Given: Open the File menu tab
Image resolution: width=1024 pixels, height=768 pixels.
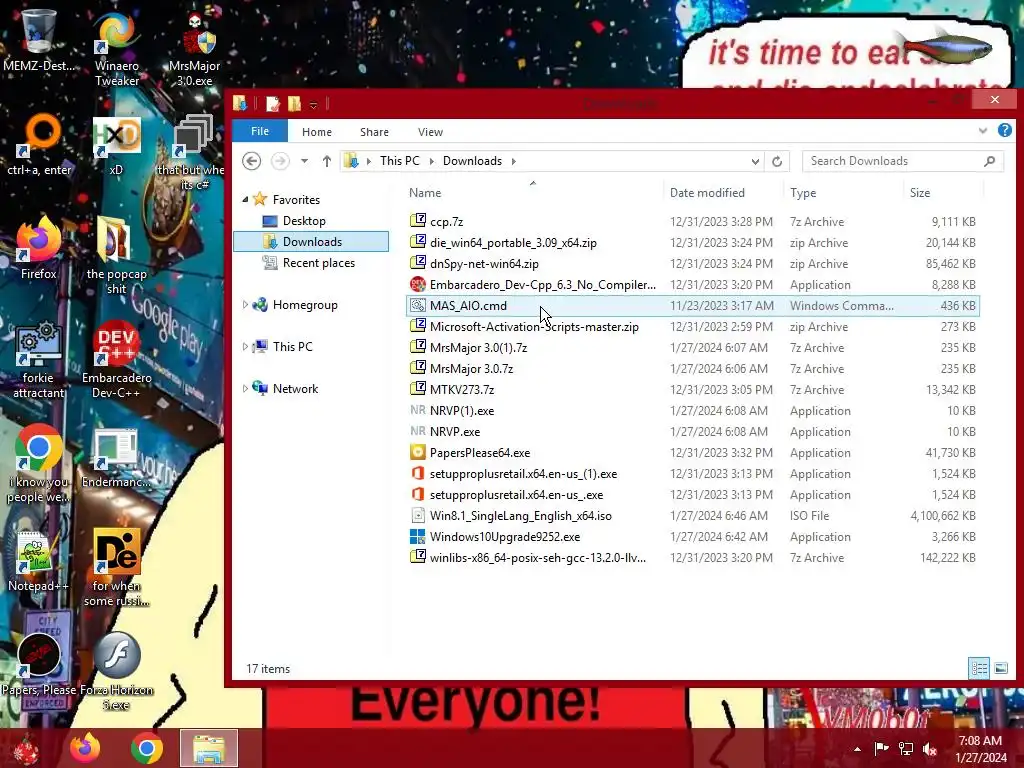Looking at the screenshot, I should 260,131.
